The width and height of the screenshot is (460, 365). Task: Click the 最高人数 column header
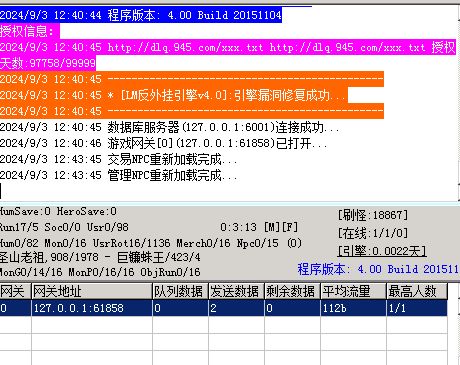(417, 291)
